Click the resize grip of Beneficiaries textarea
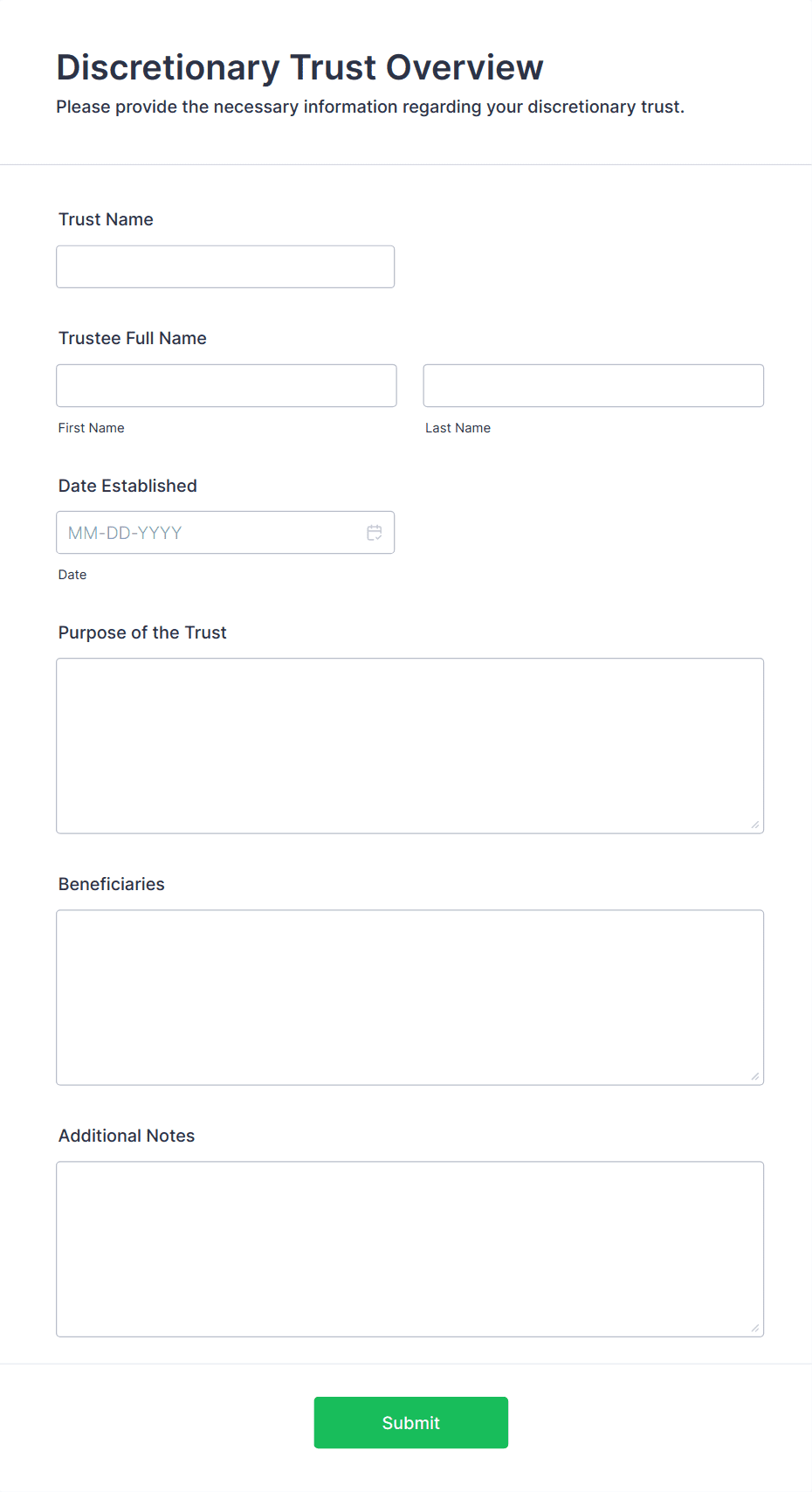 (755, 1074)
